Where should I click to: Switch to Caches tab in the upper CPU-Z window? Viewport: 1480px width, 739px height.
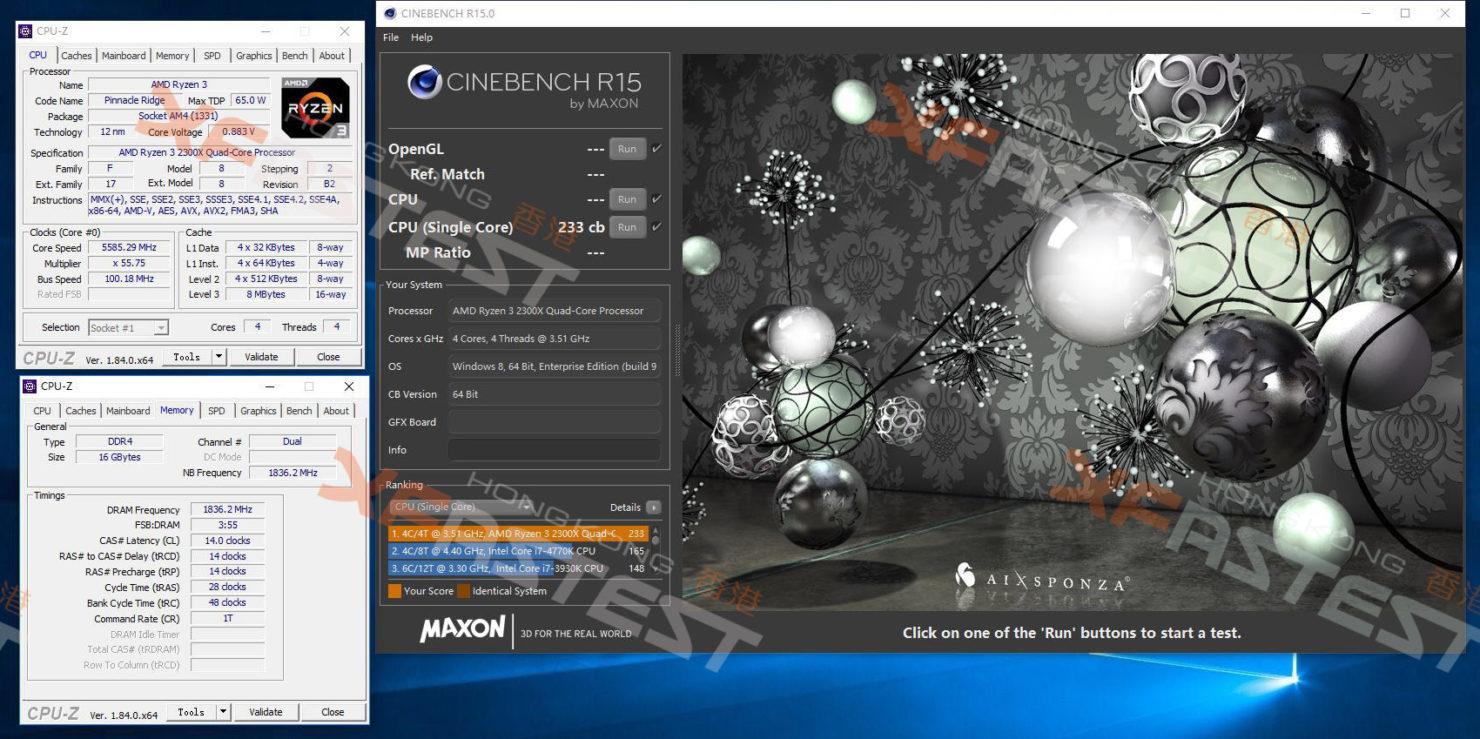tap(76, 56)
